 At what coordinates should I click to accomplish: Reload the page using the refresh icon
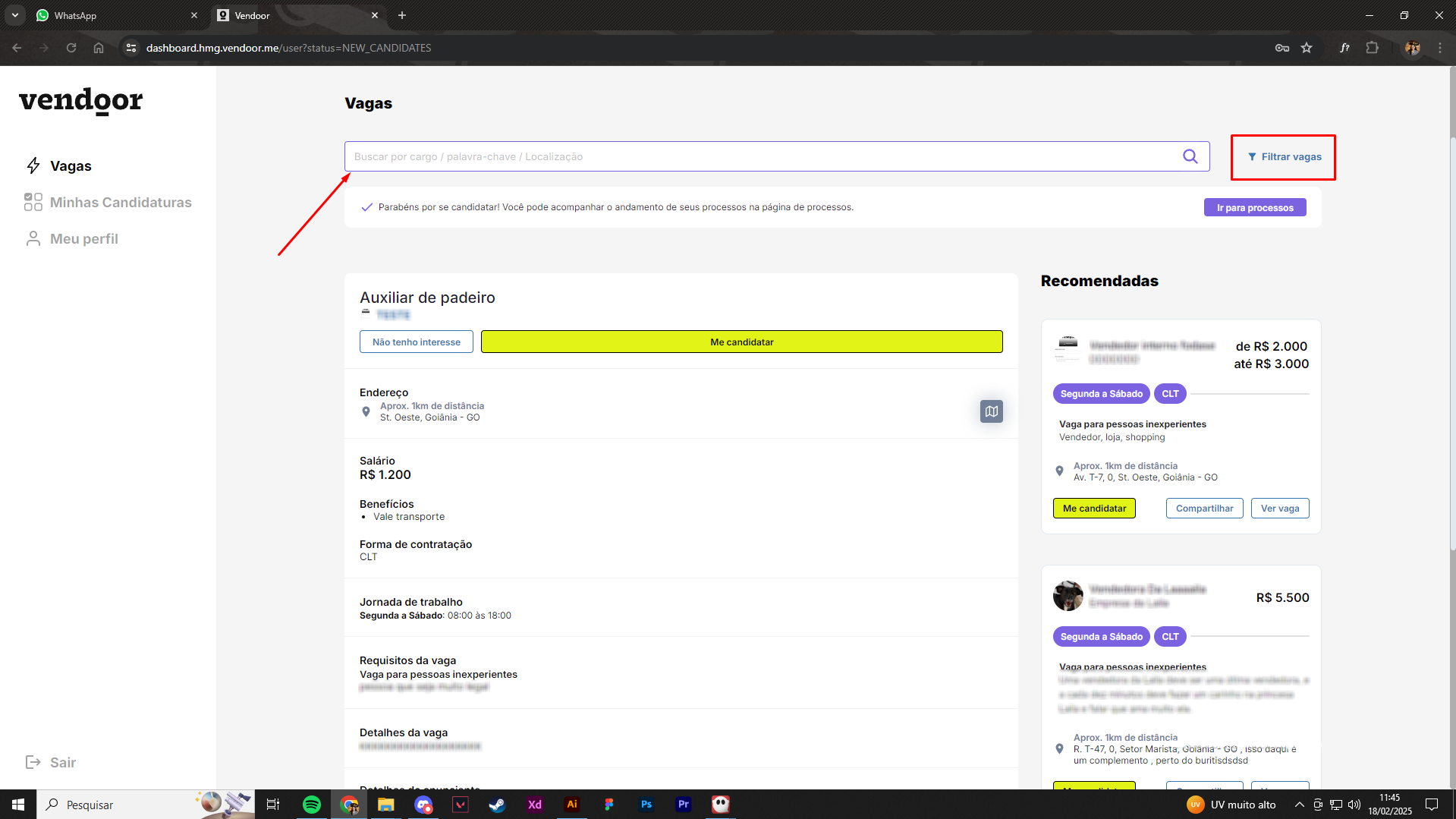click(71, 48)
